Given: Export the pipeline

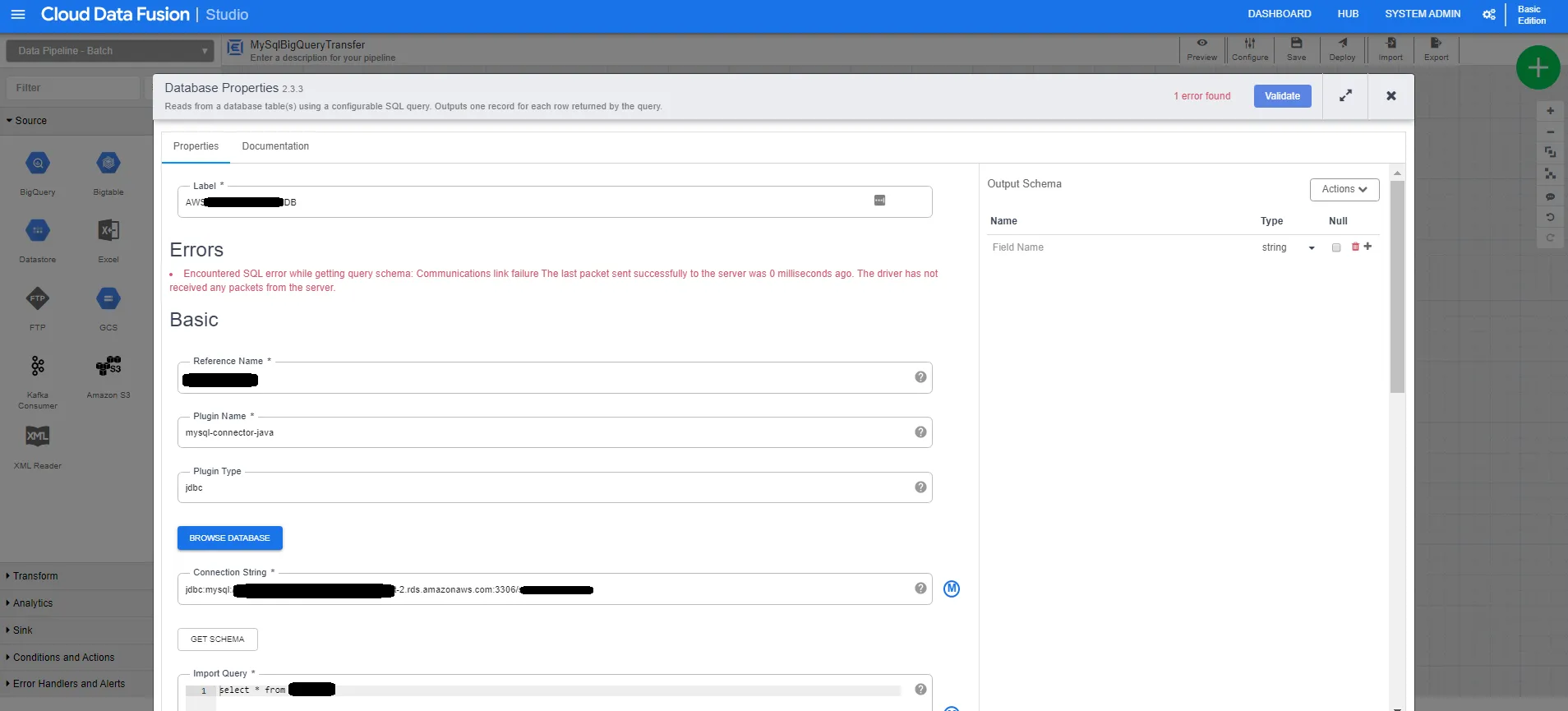Looking at the screenshot, I should pyautogui.click(x=1437, y=49).
